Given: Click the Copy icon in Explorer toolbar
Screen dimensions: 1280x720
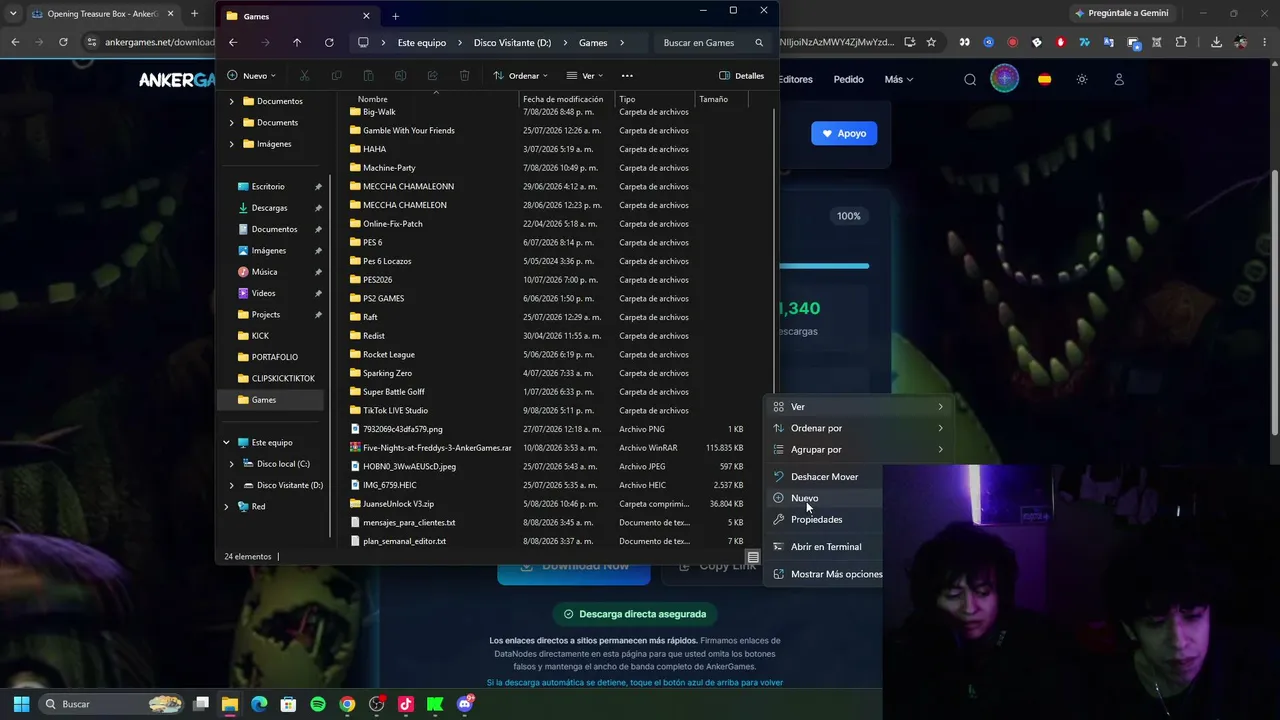Looking at the screenshot, I should pos(336,76).
